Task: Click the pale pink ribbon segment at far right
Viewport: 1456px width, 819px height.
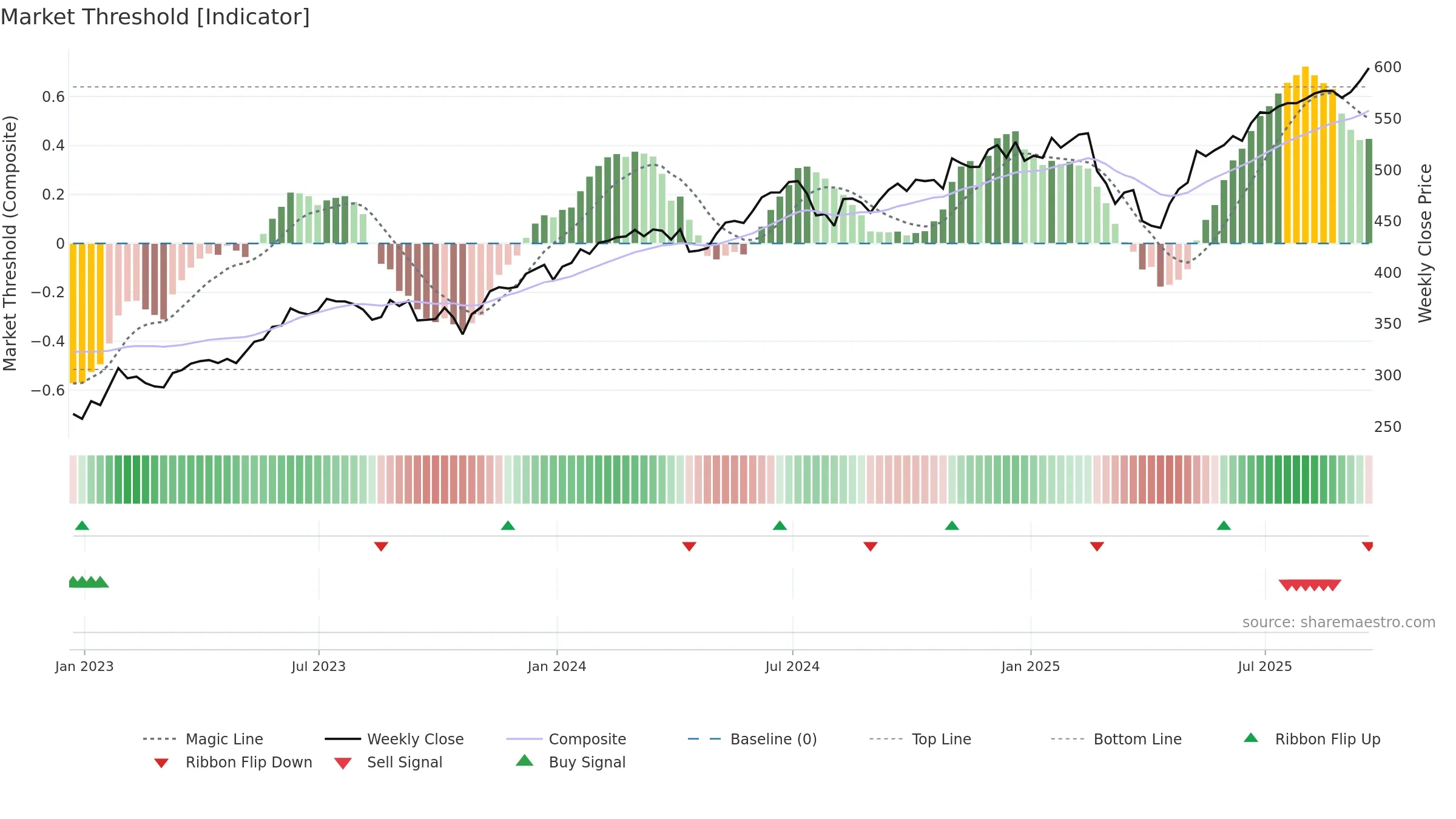Action: pos(1369,479)
